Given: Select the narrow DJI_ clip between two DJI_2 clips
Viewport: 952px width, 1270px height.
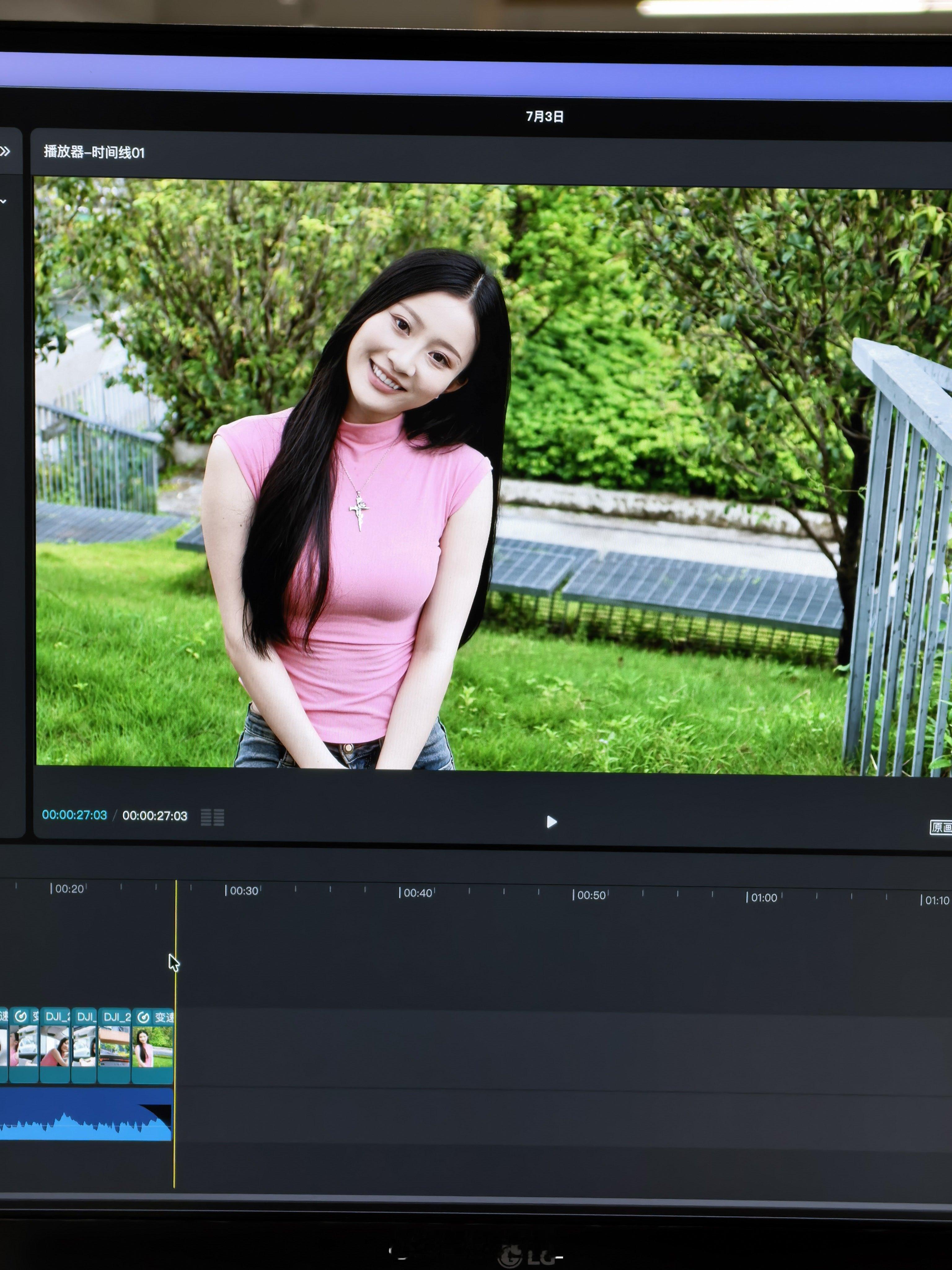Looking at the screenshot, I should tap(84, 1045).
